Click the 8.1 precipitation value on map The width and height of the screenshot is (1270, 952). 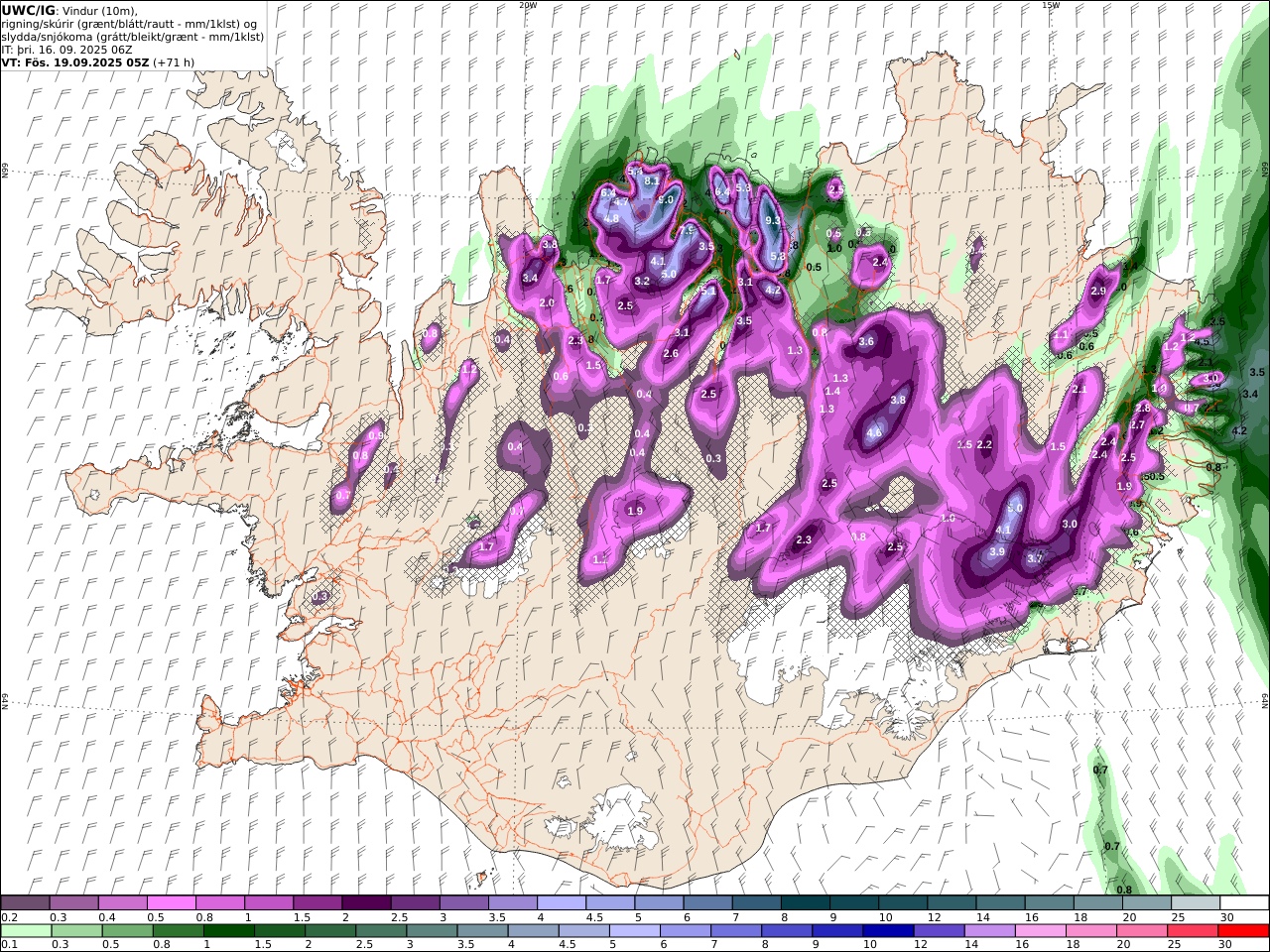point(652,181)
